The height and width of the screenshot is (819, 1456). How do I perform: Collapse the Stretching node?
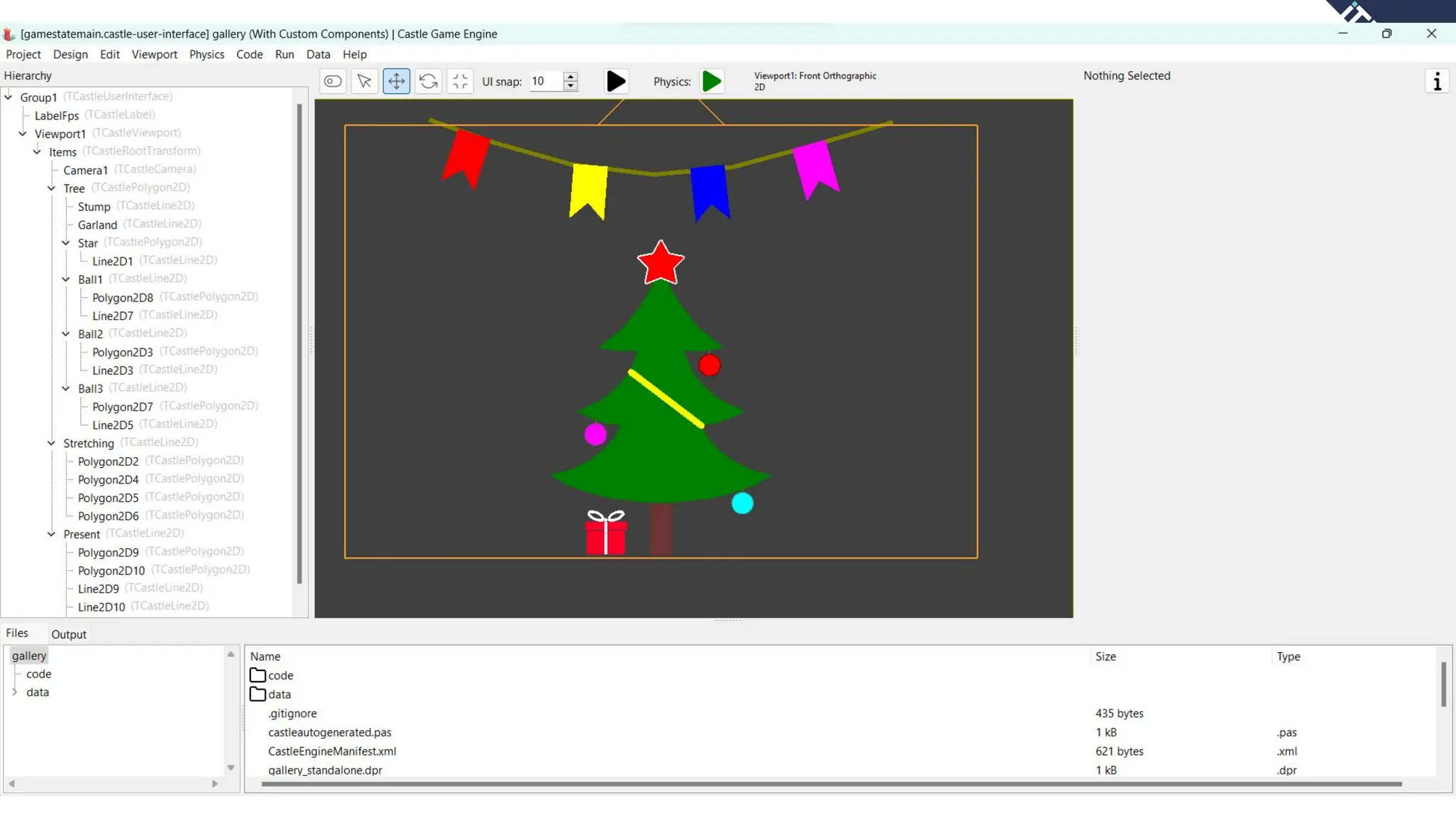(51, 443)
